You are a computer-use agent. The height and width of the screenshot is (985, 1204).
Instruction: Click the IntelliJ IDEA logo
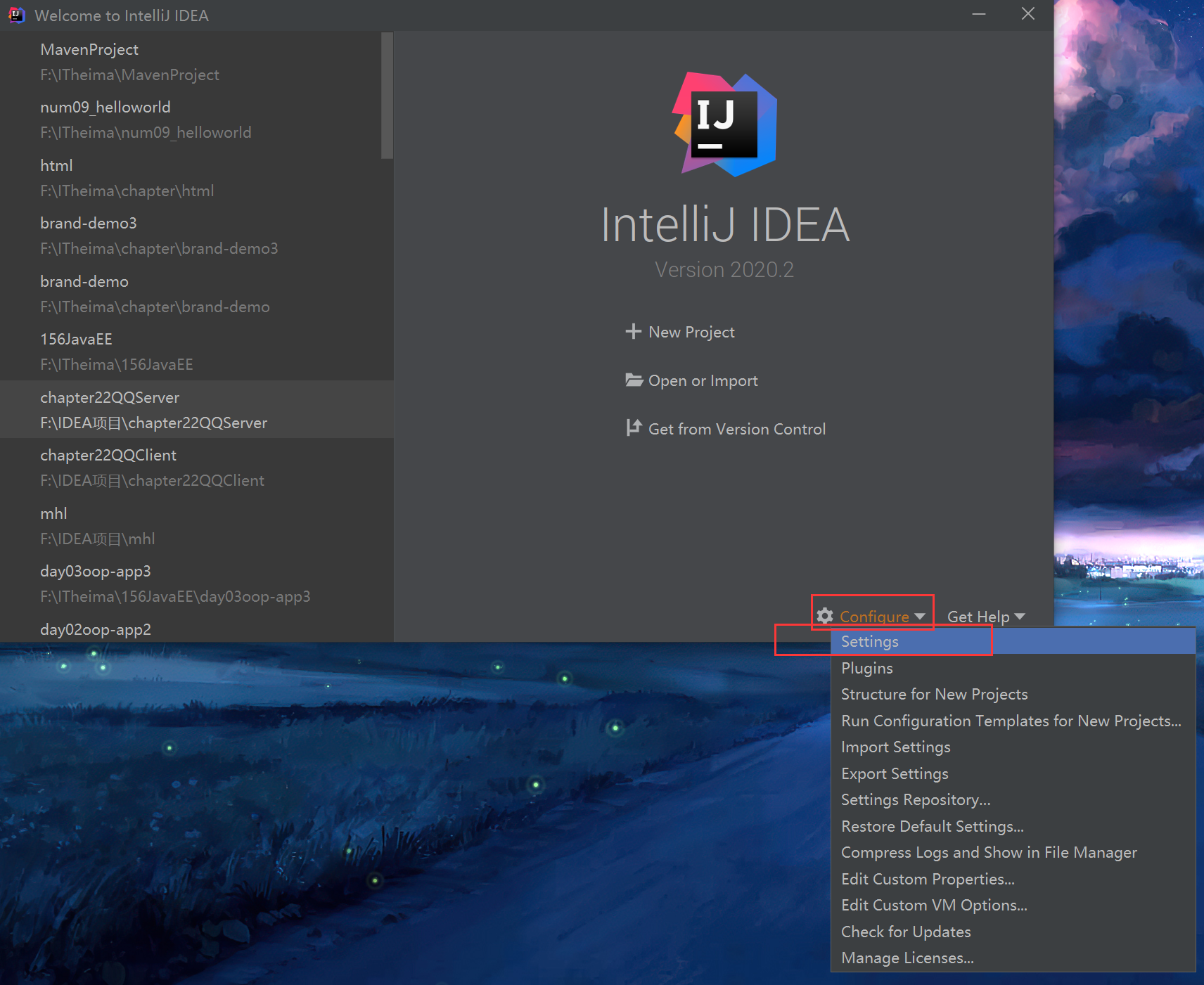click(x=725, y=124)
